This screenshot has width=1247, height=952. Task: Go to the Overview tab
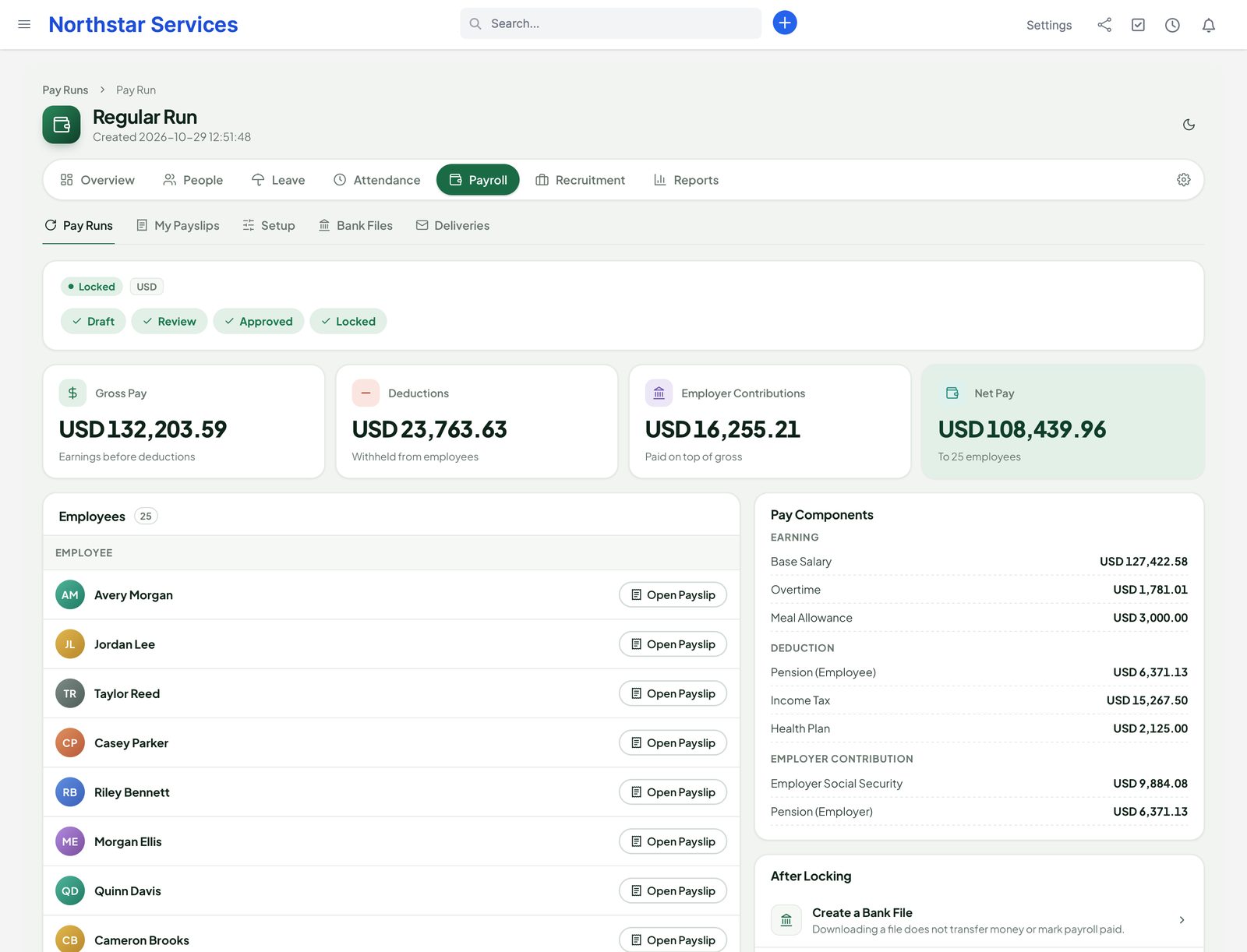click(x=97, y=180)
